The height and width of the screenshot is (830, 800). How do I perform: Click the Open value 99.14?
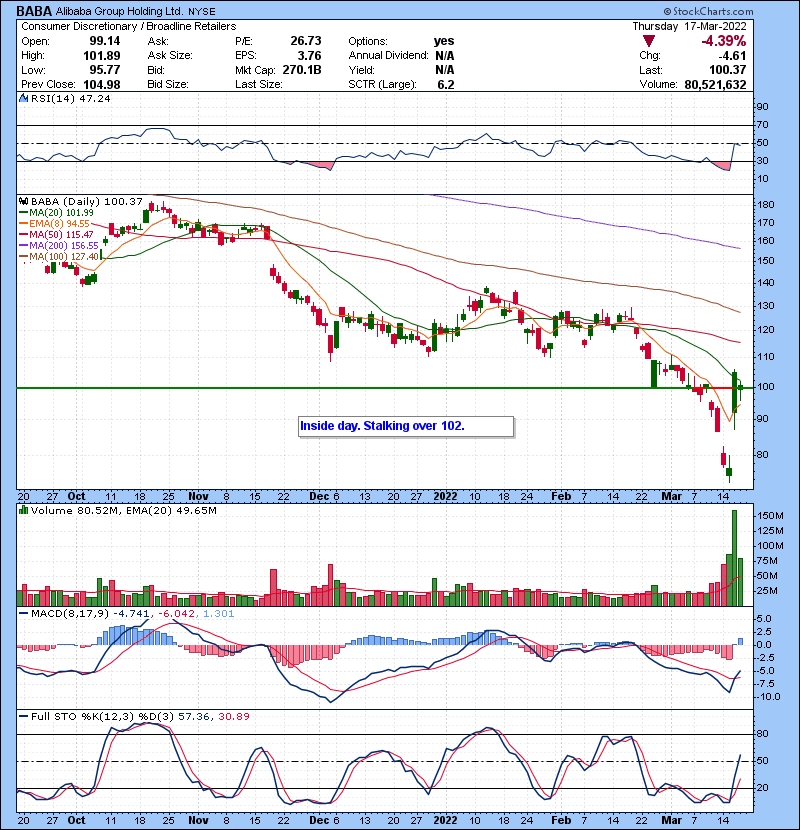coord(105,41)
